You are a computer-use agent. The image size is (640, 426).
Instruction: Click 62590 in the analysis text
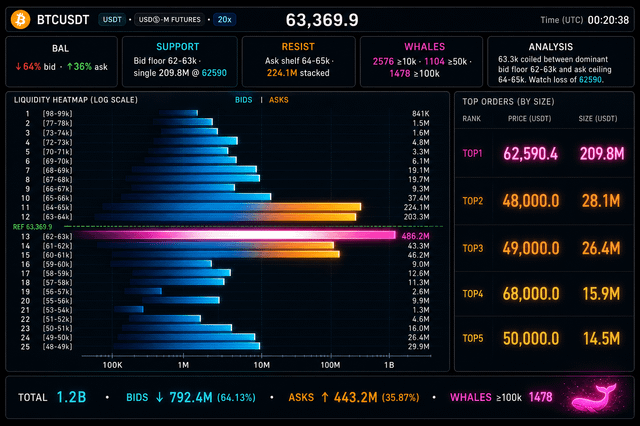tap(590, 80)
